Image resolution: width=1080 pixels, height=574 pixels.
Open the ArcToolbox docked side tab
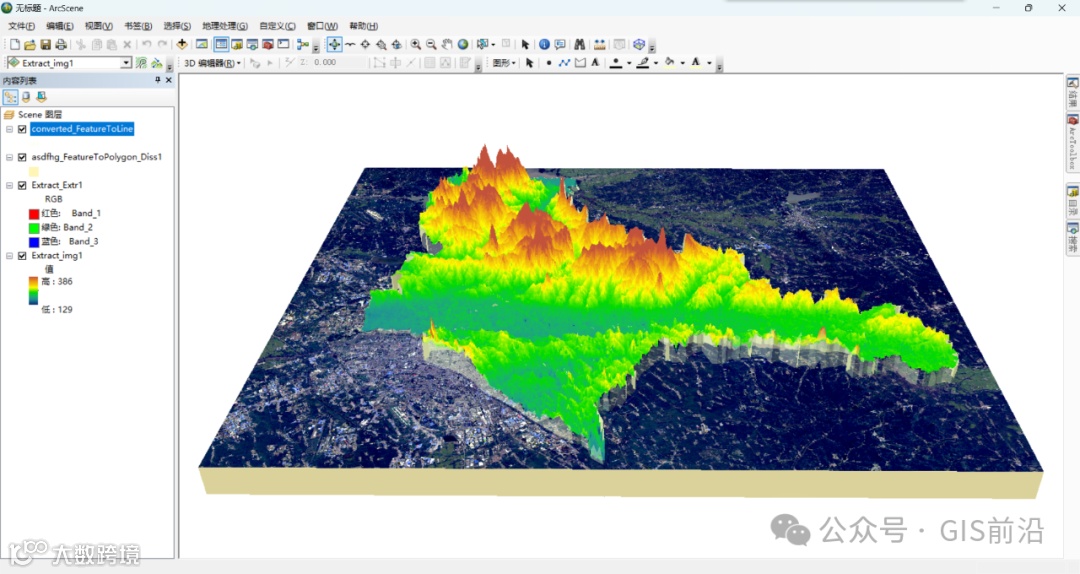(x=1072, y=143)
